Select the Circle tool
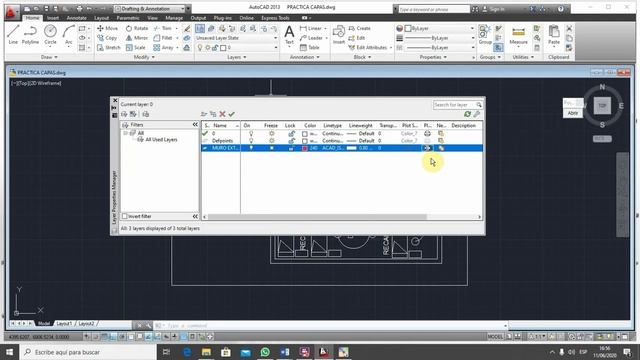 [50, 35]
